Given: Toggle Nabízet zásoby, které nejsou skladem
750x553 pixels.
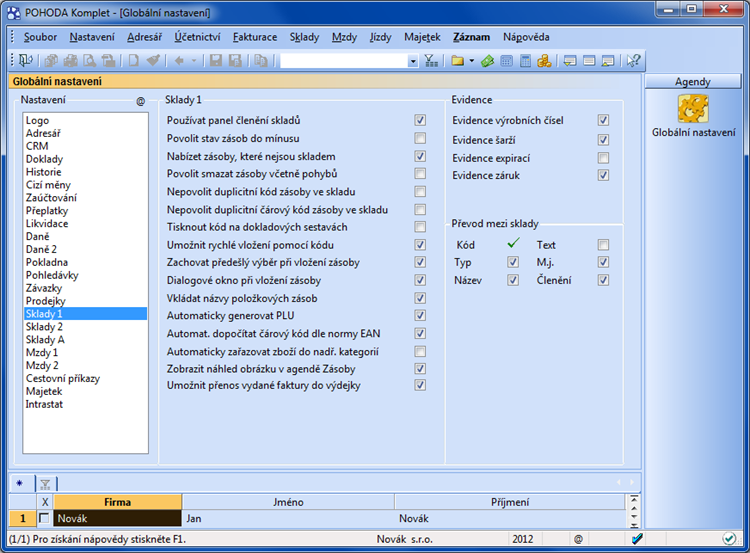Looking at the screenshot, I should click(420, 156).
